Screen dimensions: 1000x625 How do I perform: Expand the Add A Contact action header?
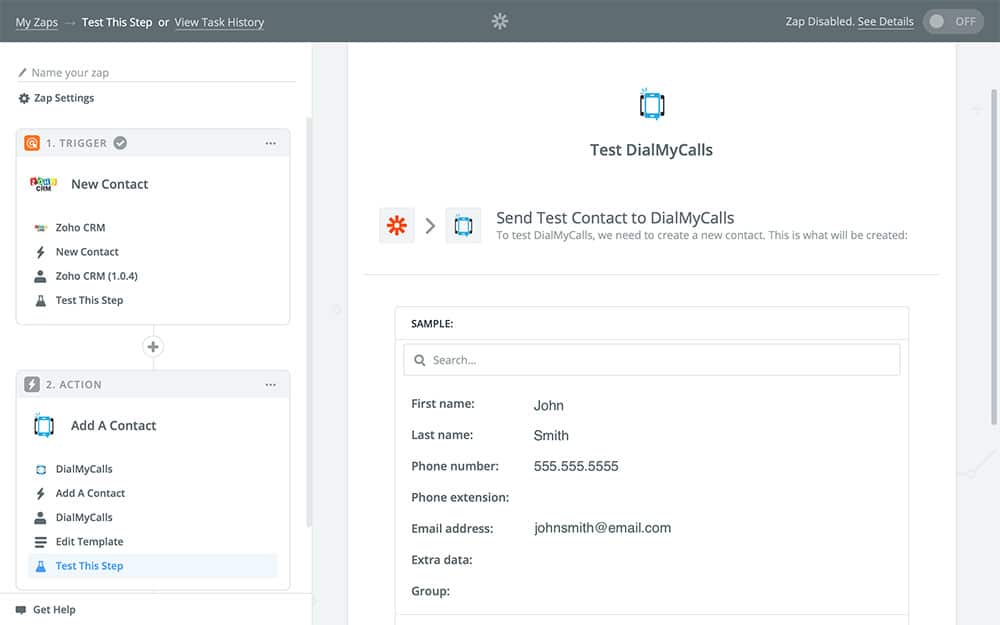tap(113, 426)
